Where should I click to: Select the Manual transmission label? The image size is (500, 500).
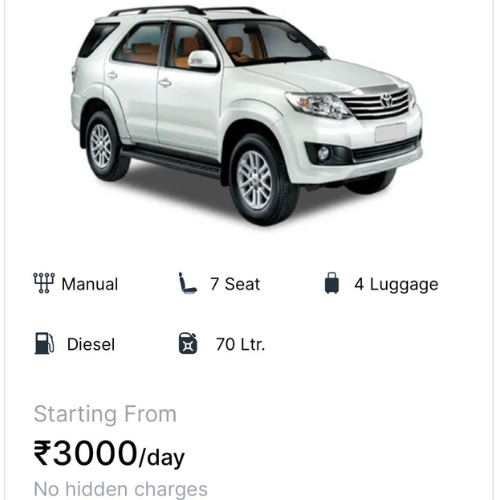coord(90,284)
